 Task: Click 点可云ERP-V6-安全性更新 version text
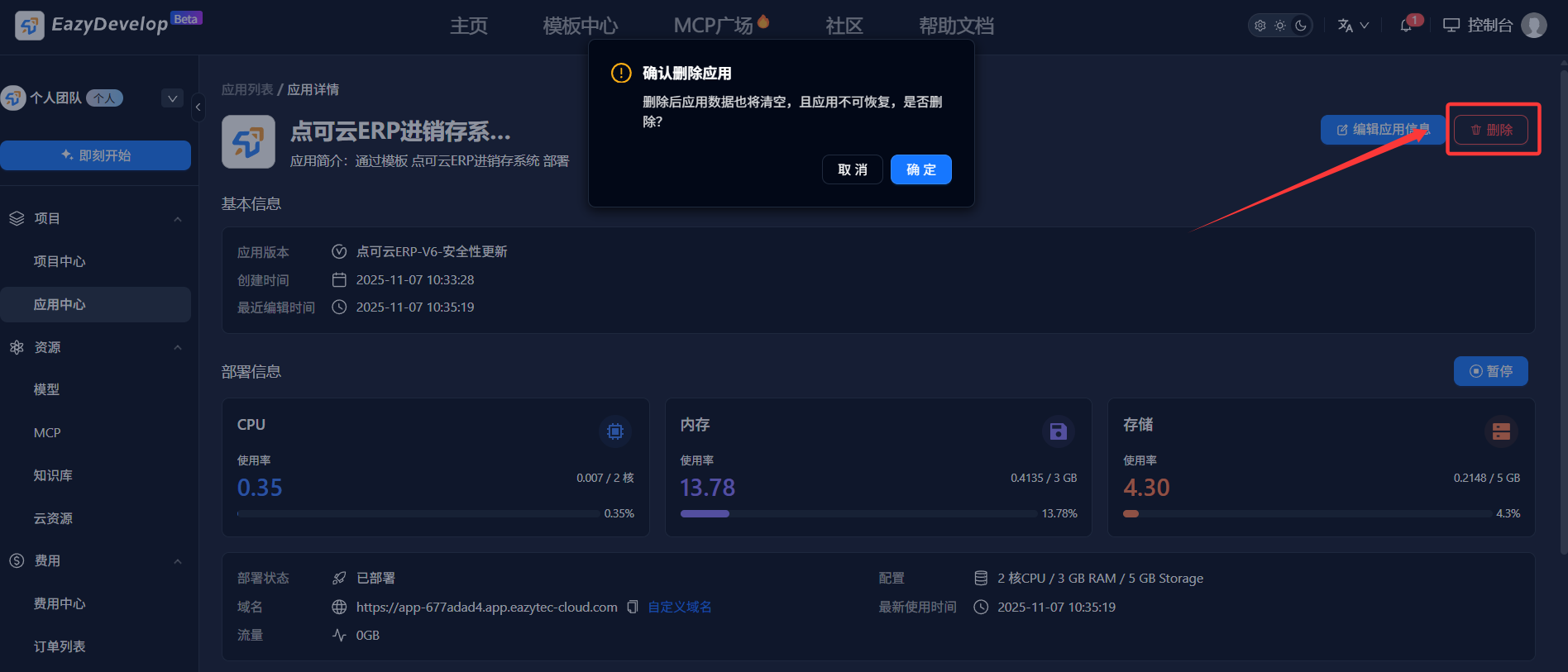coord(432,252)
